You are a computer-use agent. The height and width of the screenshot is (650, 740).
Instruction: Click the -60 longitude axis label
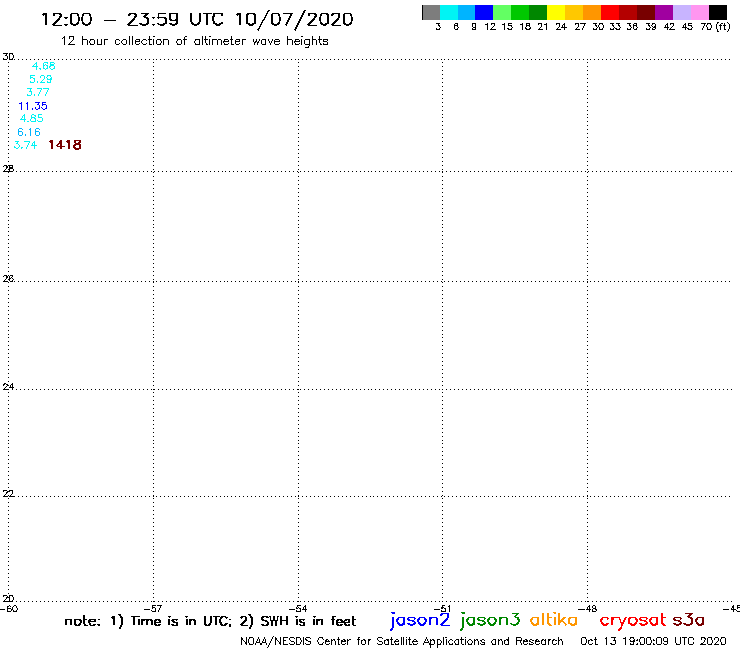point(9,609)
